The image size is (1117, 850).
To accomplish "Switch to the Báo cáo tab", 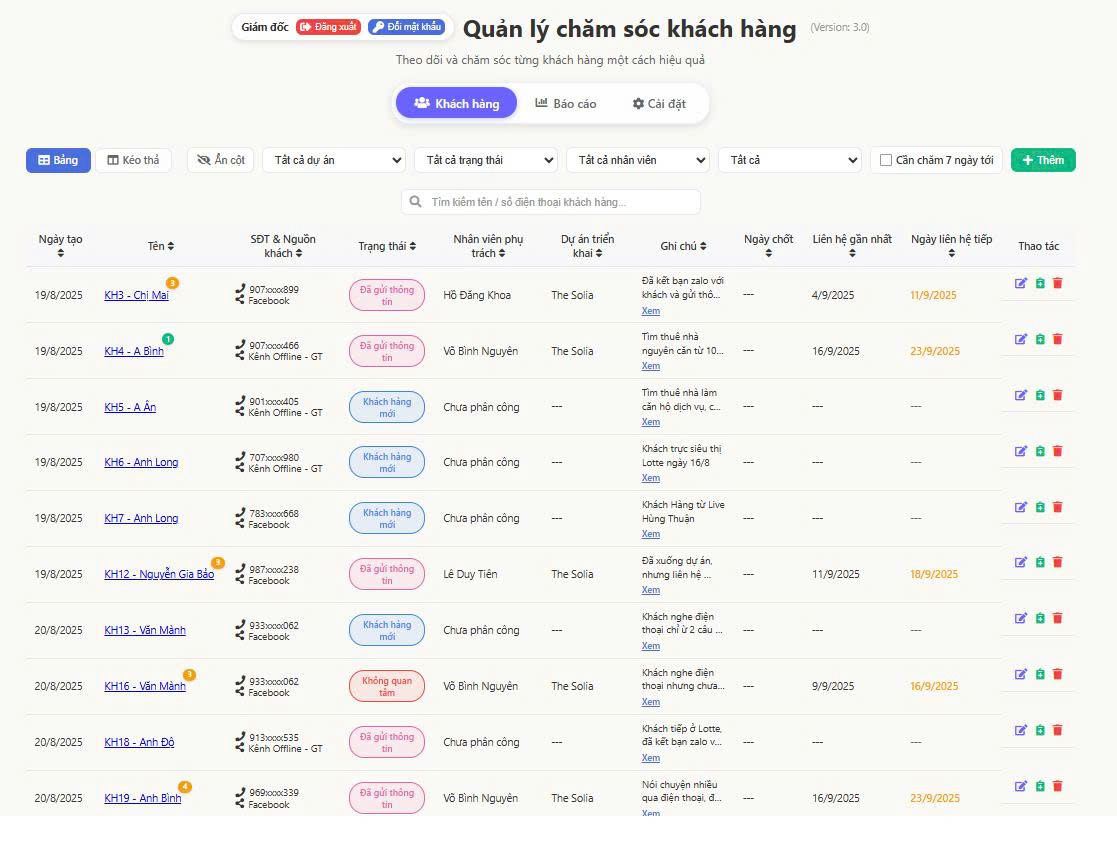I will (566, 102).
